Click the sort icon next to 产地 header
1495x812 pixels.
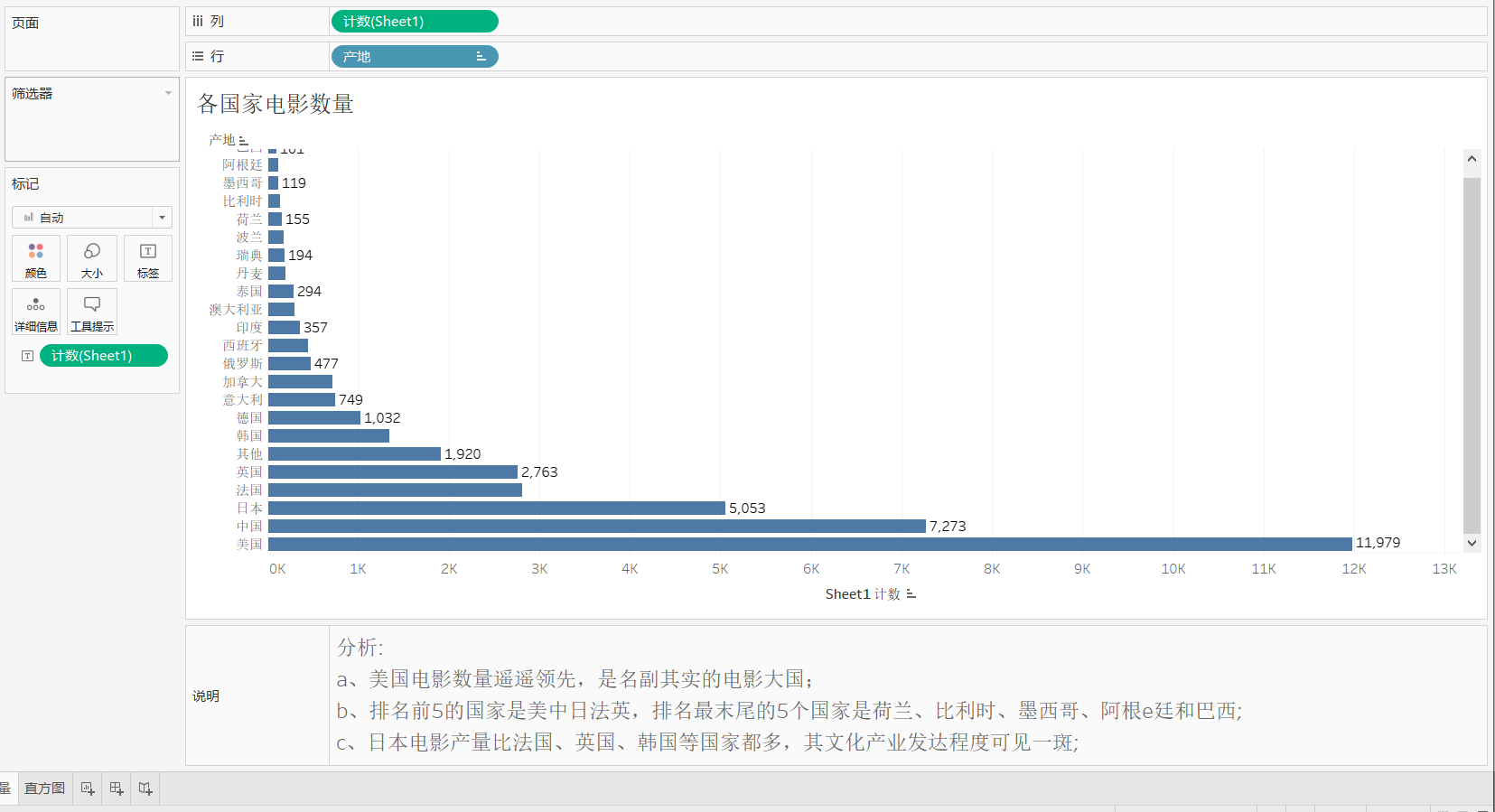point(243,141)
